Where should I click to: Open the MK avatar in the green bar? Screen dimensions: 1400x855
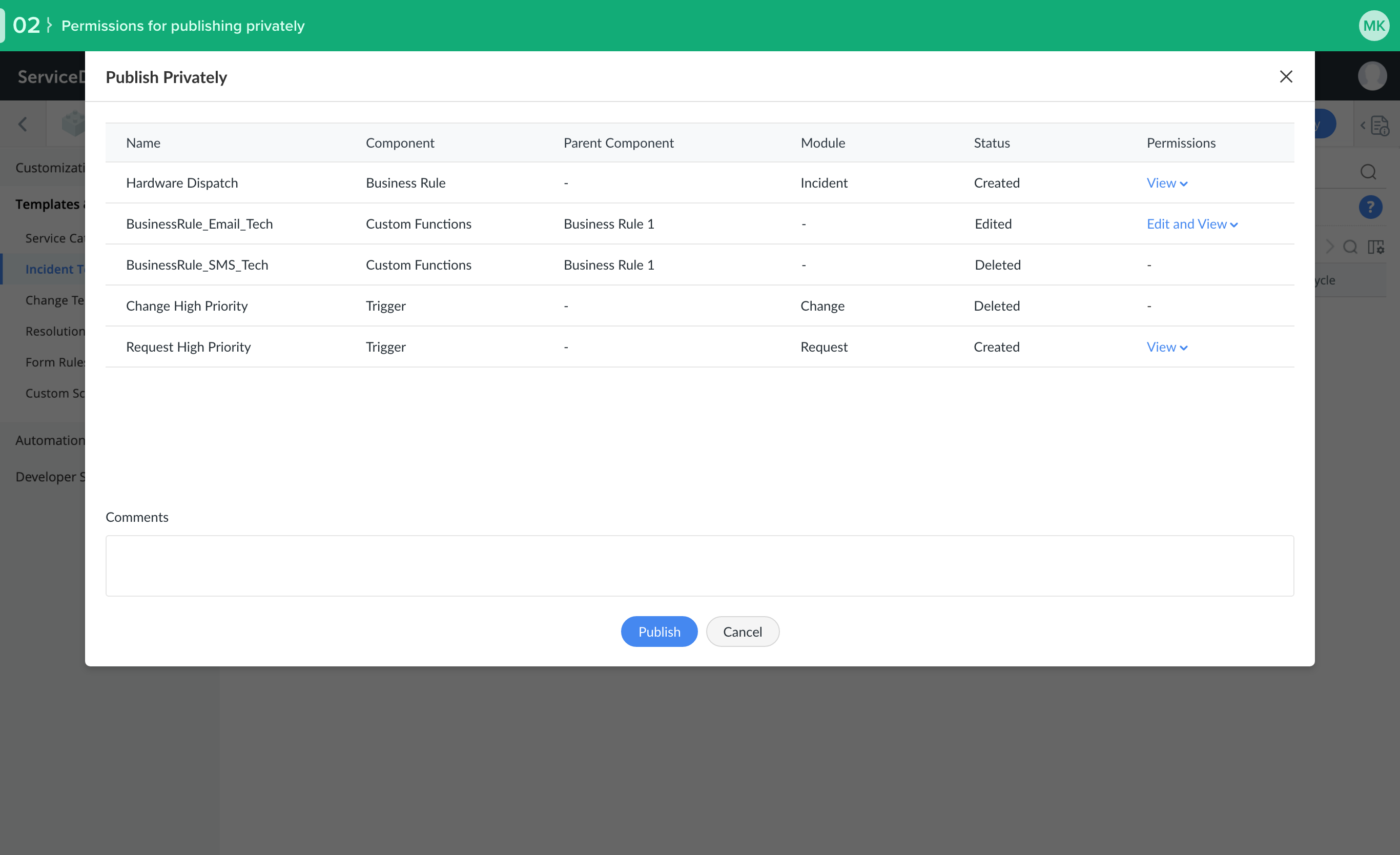tap(1374, 26)
